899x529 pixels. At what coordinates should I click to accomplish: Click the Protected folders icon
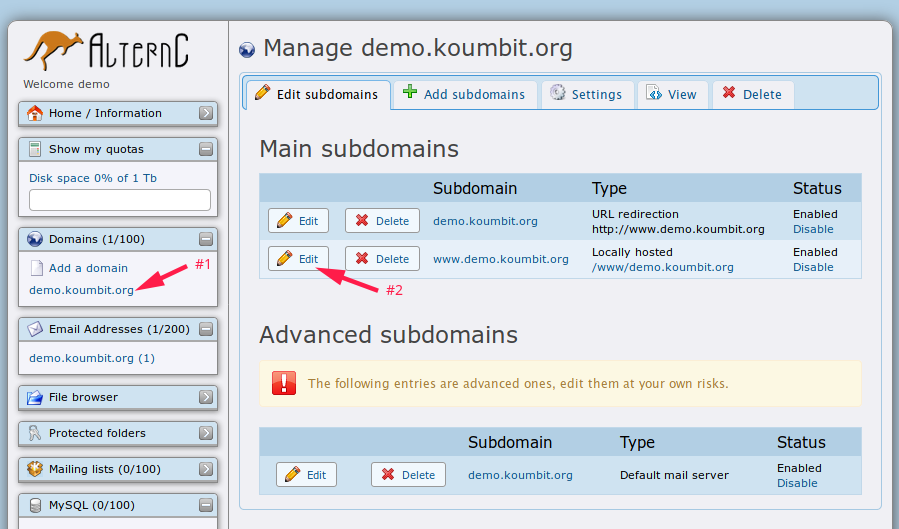pos(35,433)
